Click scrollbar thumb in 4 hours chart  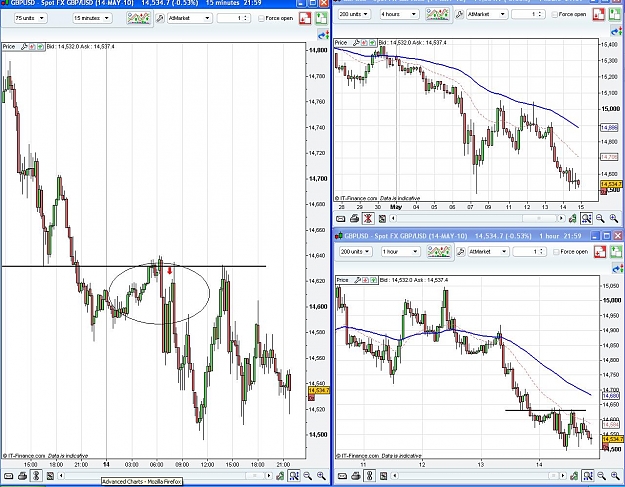click(539, 218)
